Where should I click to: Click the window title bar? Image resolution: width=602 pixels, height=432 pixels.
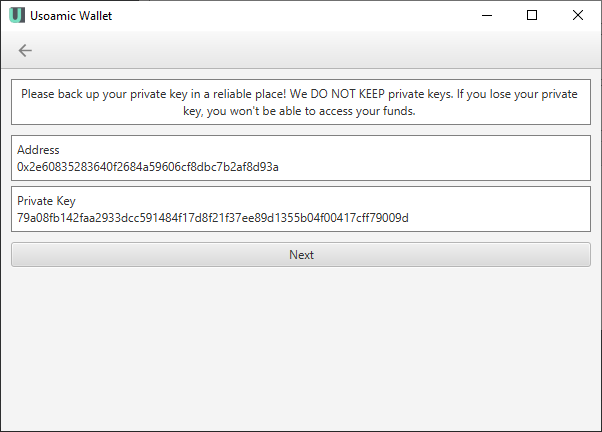click(x=292, y=15)
